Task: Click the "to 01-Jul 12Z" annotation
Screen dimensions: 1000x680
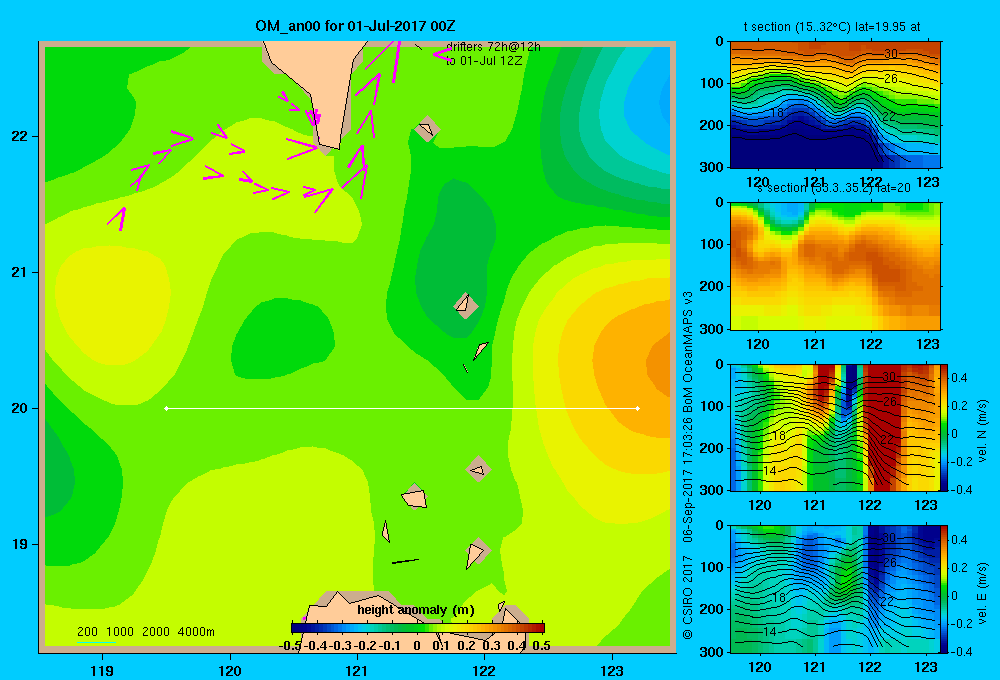Action: [x=483, y=61]
